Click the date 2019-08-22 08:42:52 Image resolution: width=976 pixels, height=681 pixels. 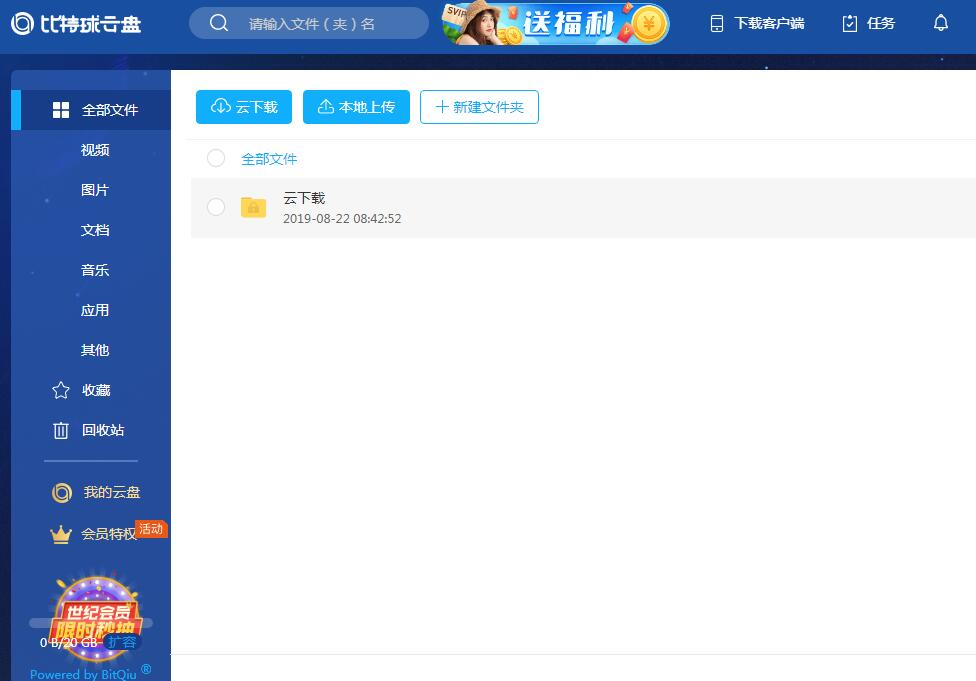[x=342, y=218]
